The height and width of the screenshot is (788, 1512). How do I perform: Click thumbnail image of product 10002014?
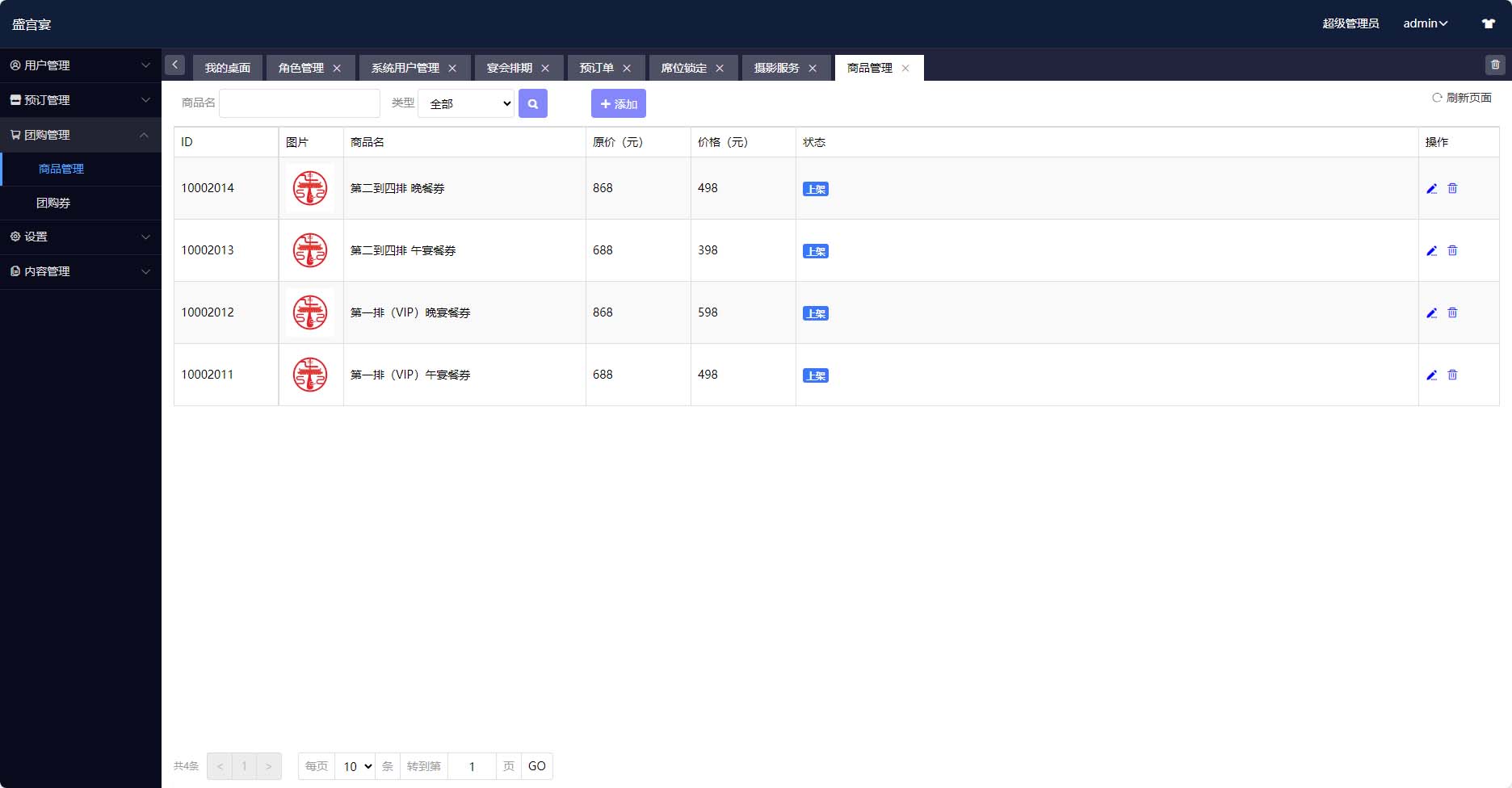[310, 188]
